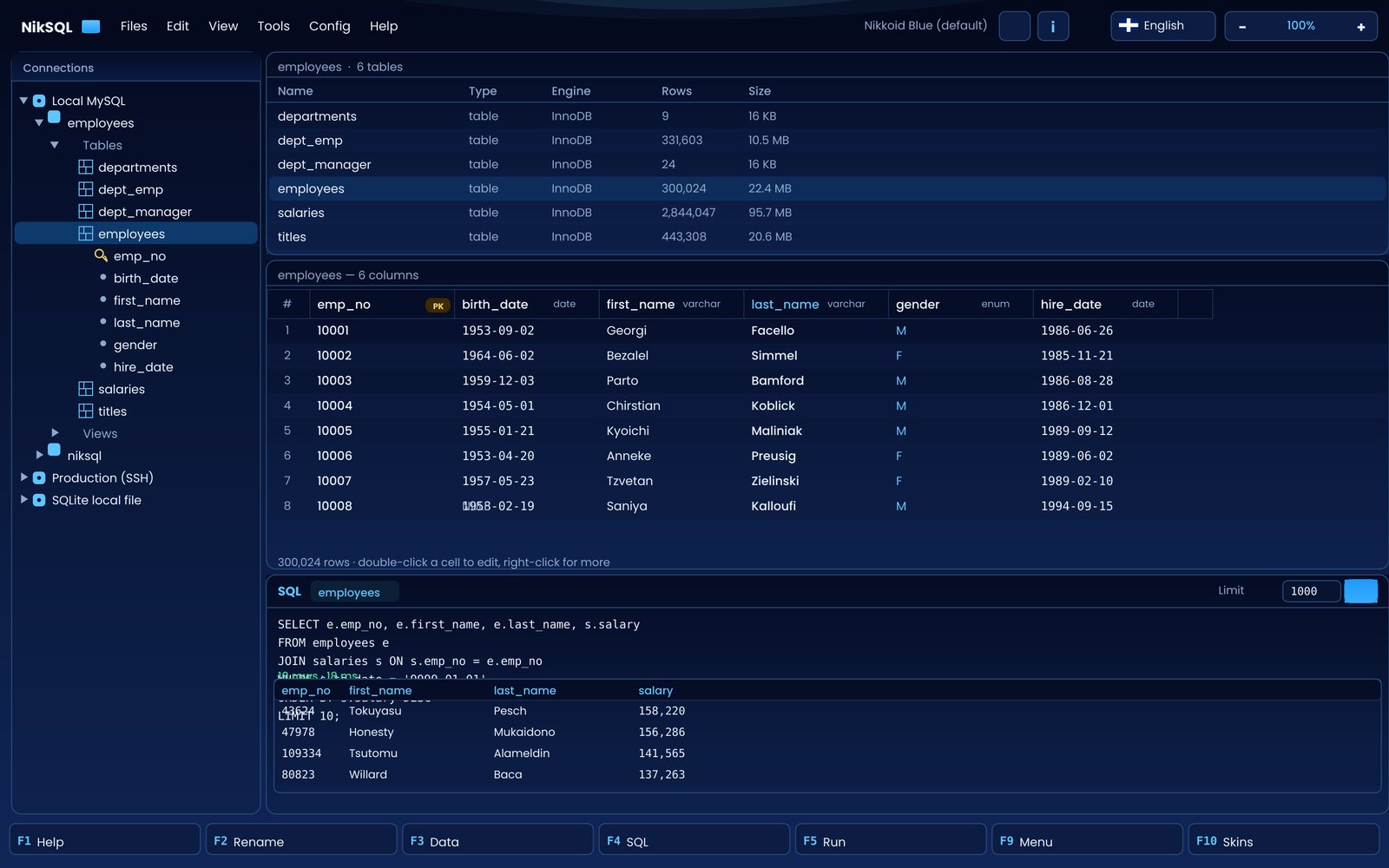Click the skin color swatch button

pyautogui.click(x=1015, y=26)
